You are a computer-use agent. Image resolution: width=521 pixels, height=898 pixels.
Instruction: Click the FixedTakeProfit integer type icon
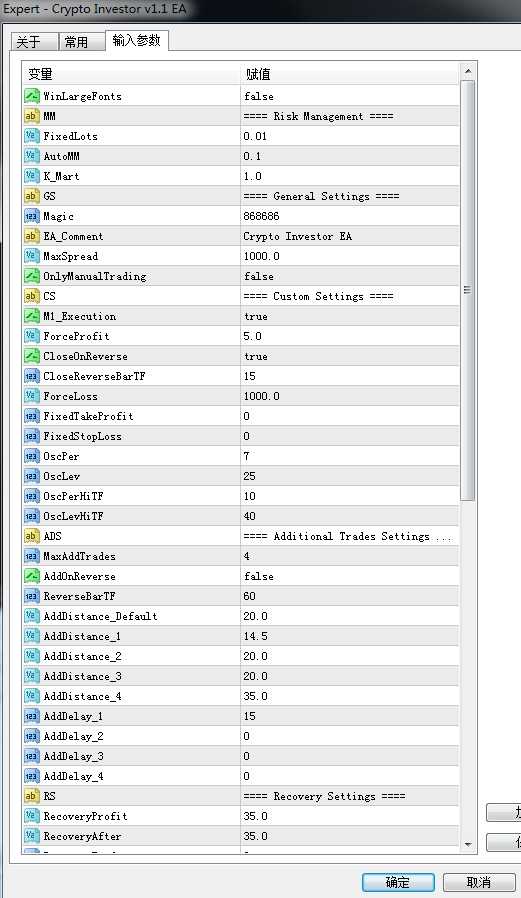pos(31,416)
